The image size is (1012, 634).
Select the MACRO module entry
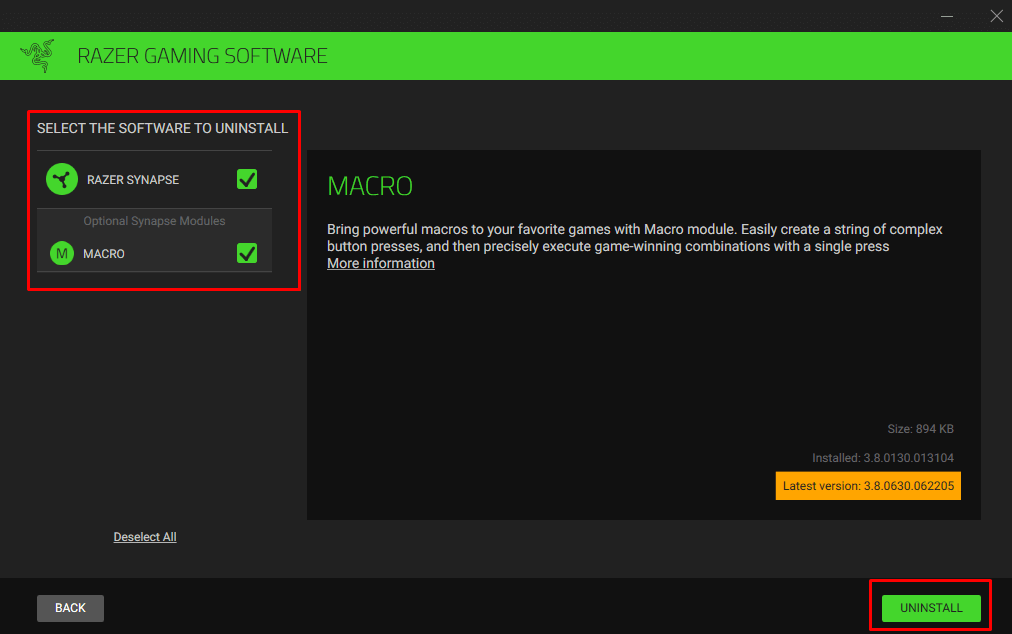coord(154,254)
